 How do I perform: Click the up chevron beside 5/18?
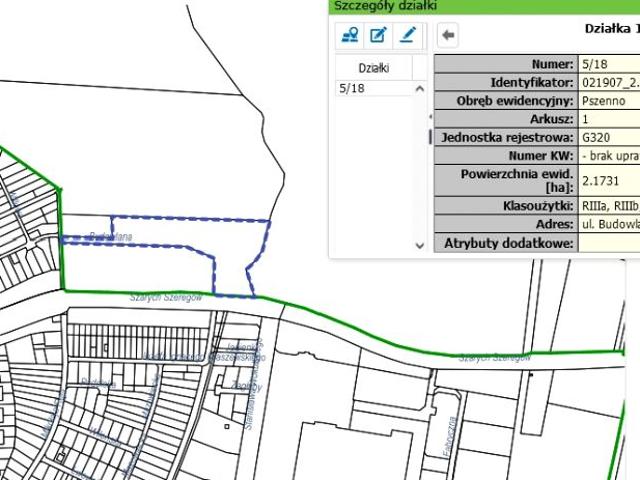click(420, 89)
